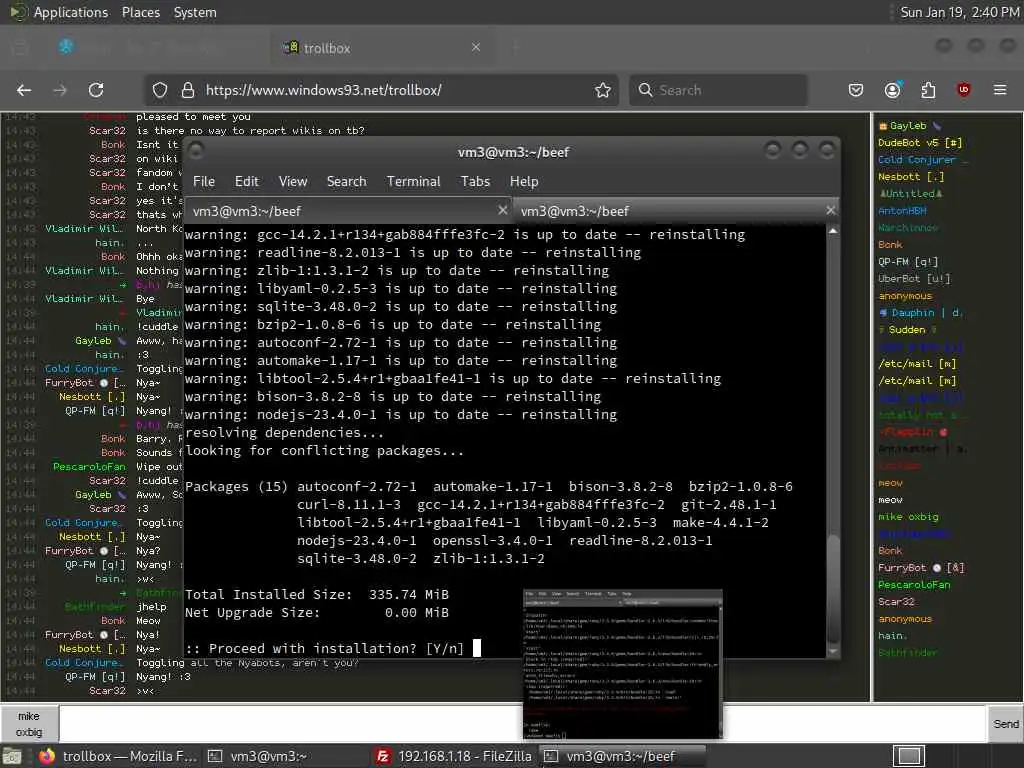The image size is (1024, 768).
Task: Click the 'Proceed with installation? [Y/n]' prompt
Action: pyautogui.click(x=325, y=648)
